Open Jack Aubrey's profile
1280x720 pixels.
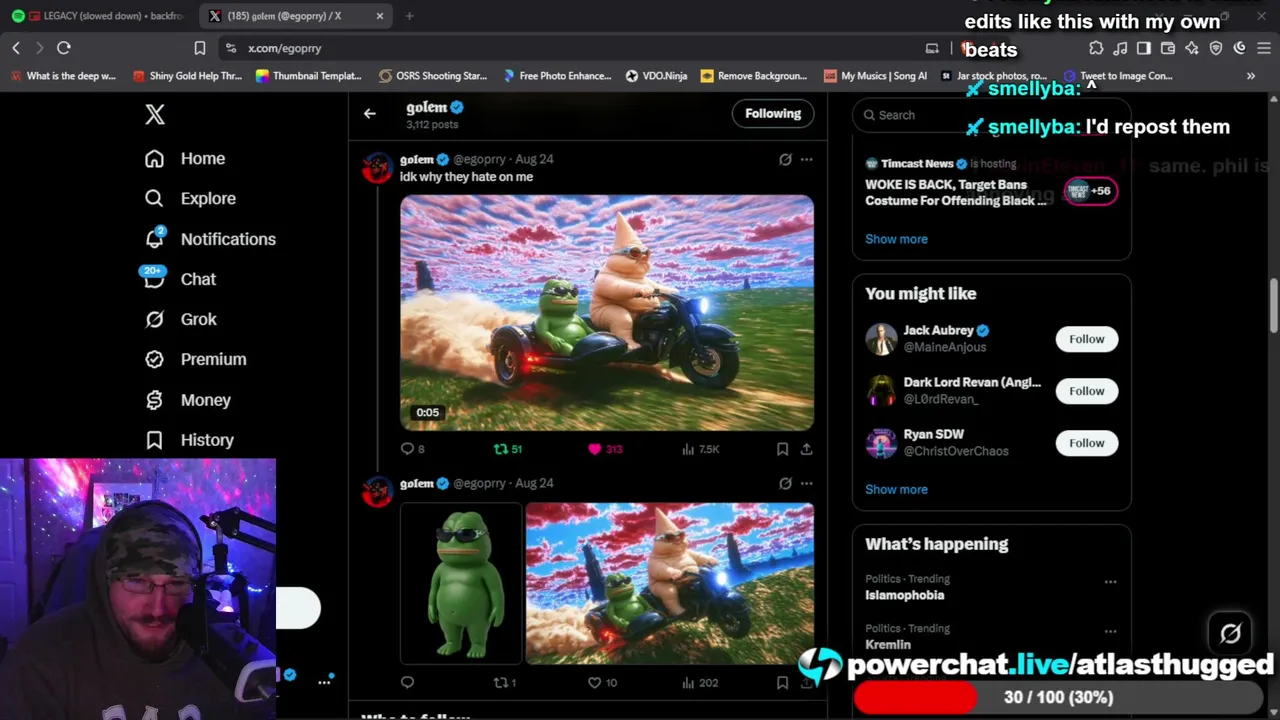(x=938, y=330)
